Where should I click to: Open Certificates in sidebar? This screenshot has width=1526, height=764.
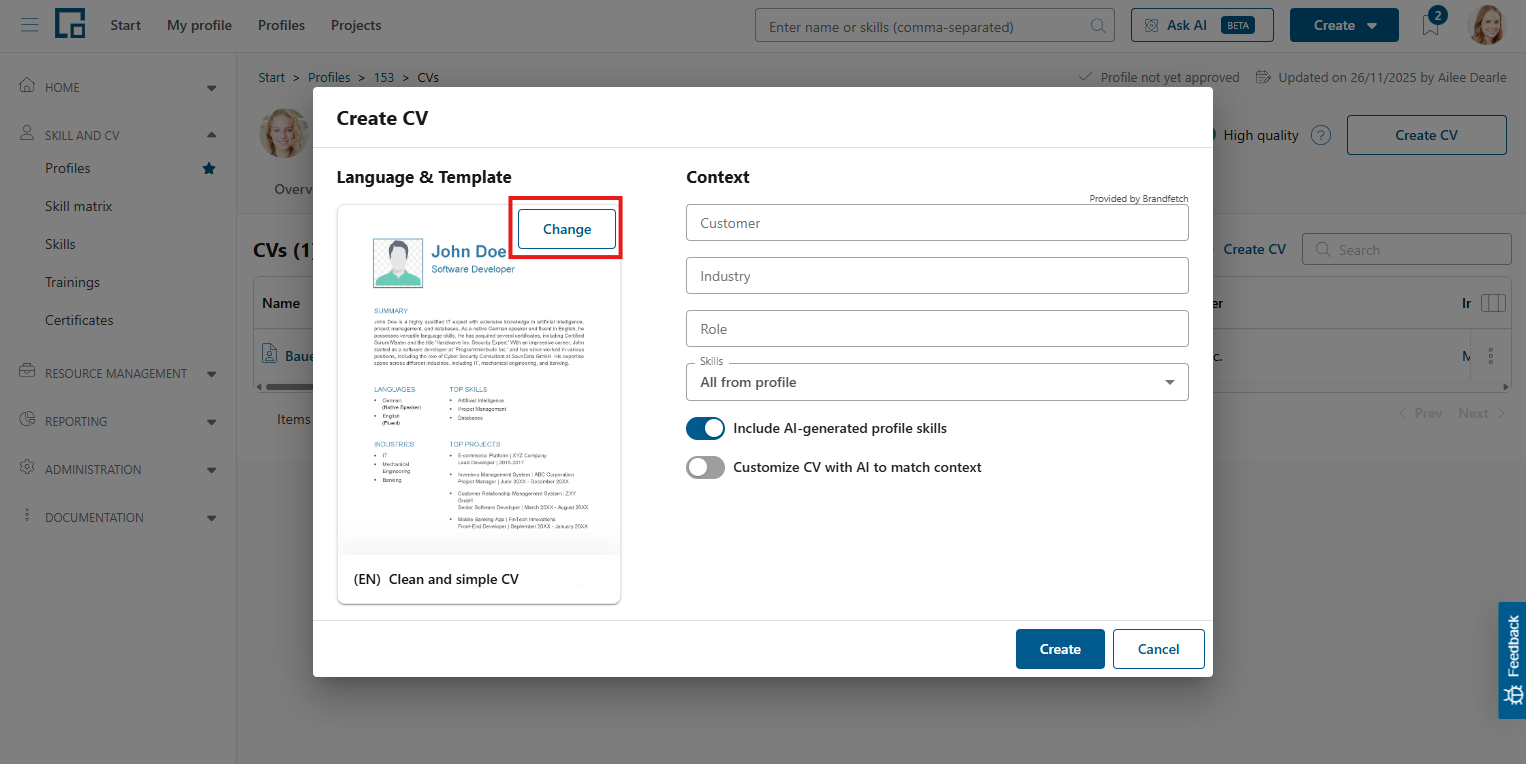point(79,320)
